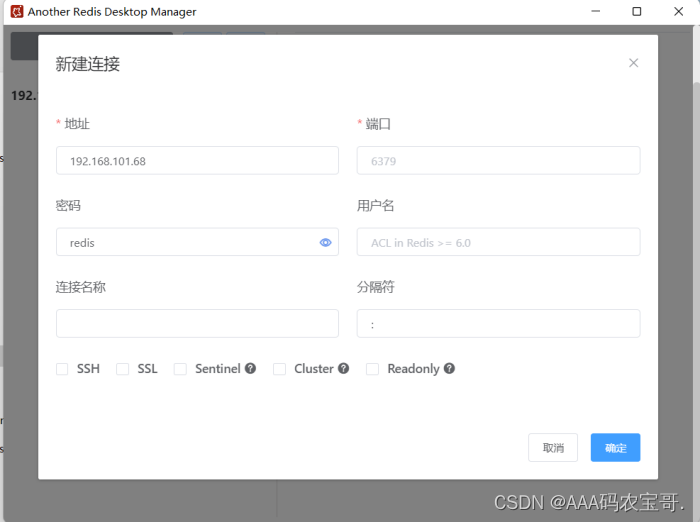Click the 取消 button
700x522 pixels.
[x=553, y=447]
